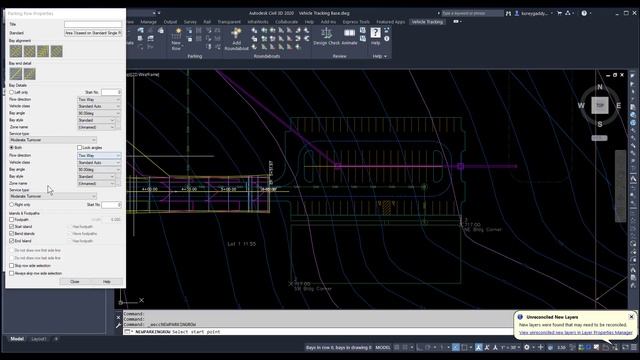Open Service type dropdown above Right only
Viewport: 640px width, 360px height.
(x=53, y=196)
